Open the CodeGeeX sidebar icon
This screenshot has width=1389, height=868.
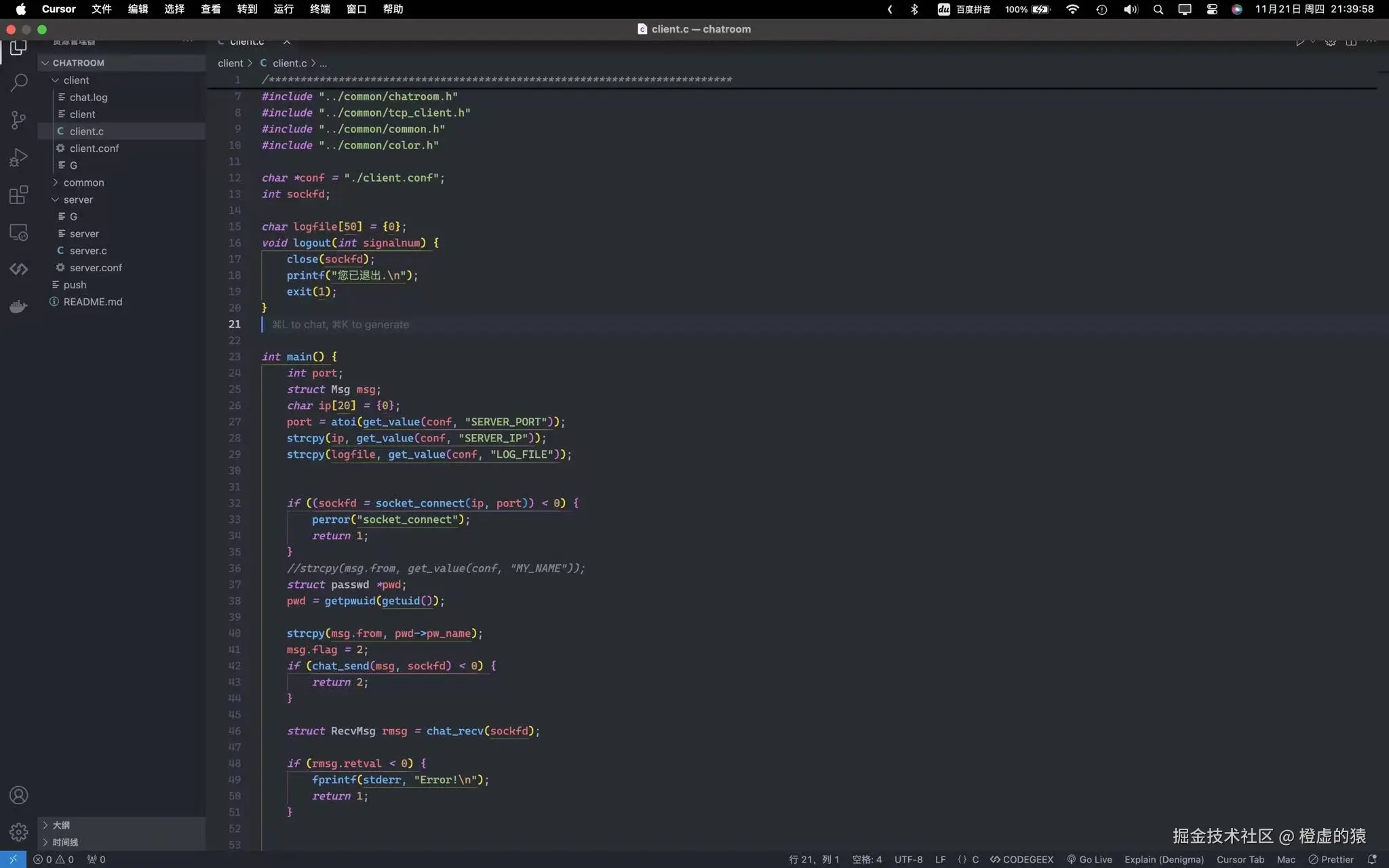(x=18, y=269)
